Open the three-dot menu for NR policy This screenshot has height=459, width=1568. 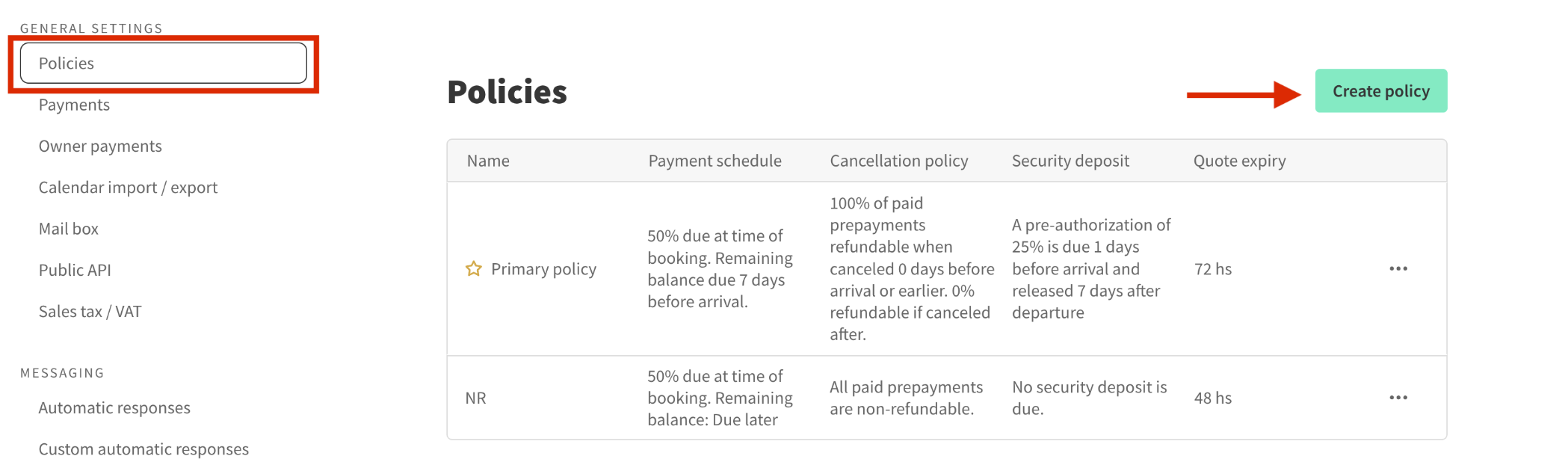coord(1398,398)
